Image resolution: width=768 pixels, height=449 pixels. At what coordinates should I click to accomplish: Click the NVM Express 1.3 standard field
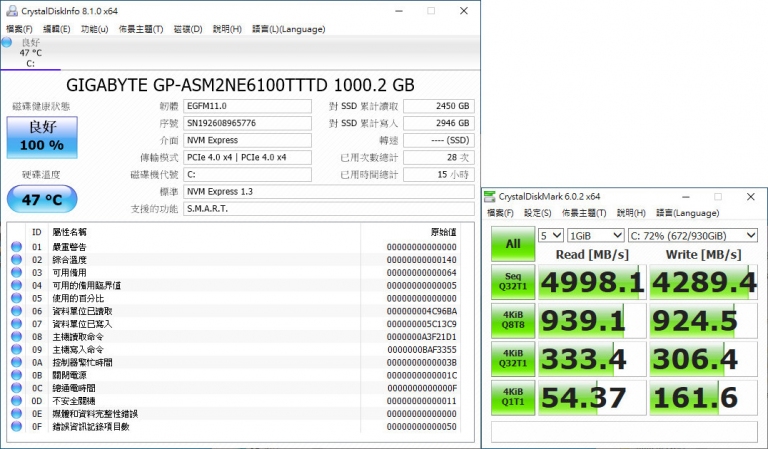coord(329,191)
